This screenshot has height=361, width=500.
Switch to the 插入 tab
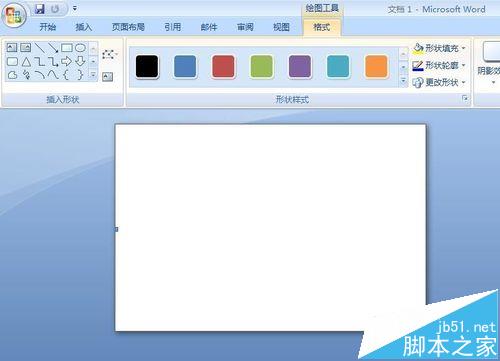pyautogui.click(x=83, y=27)
